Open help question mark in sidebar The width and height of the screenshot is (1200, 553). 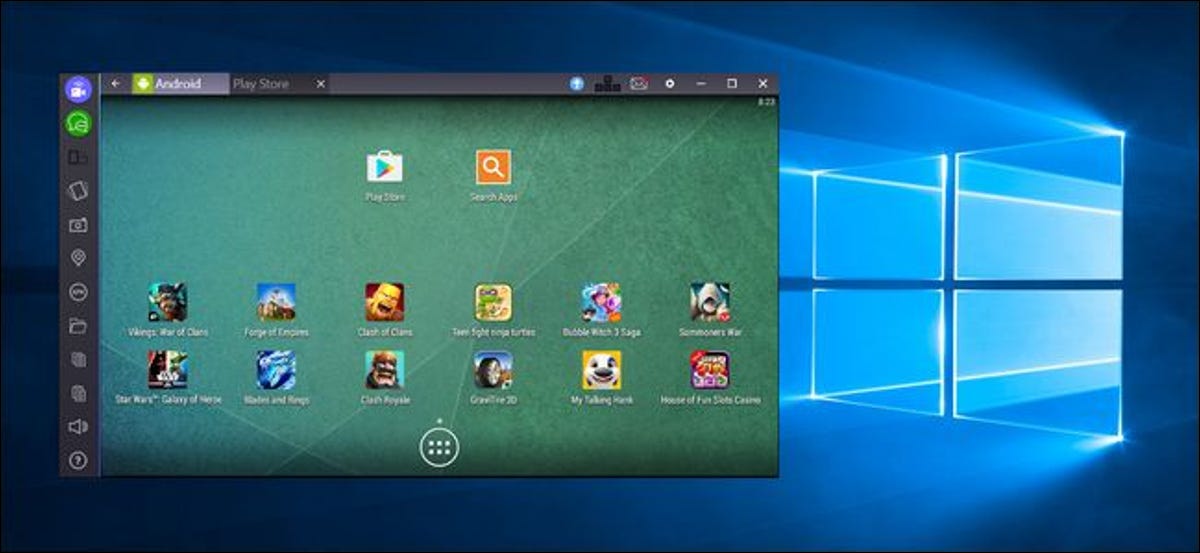click(78, 461)
